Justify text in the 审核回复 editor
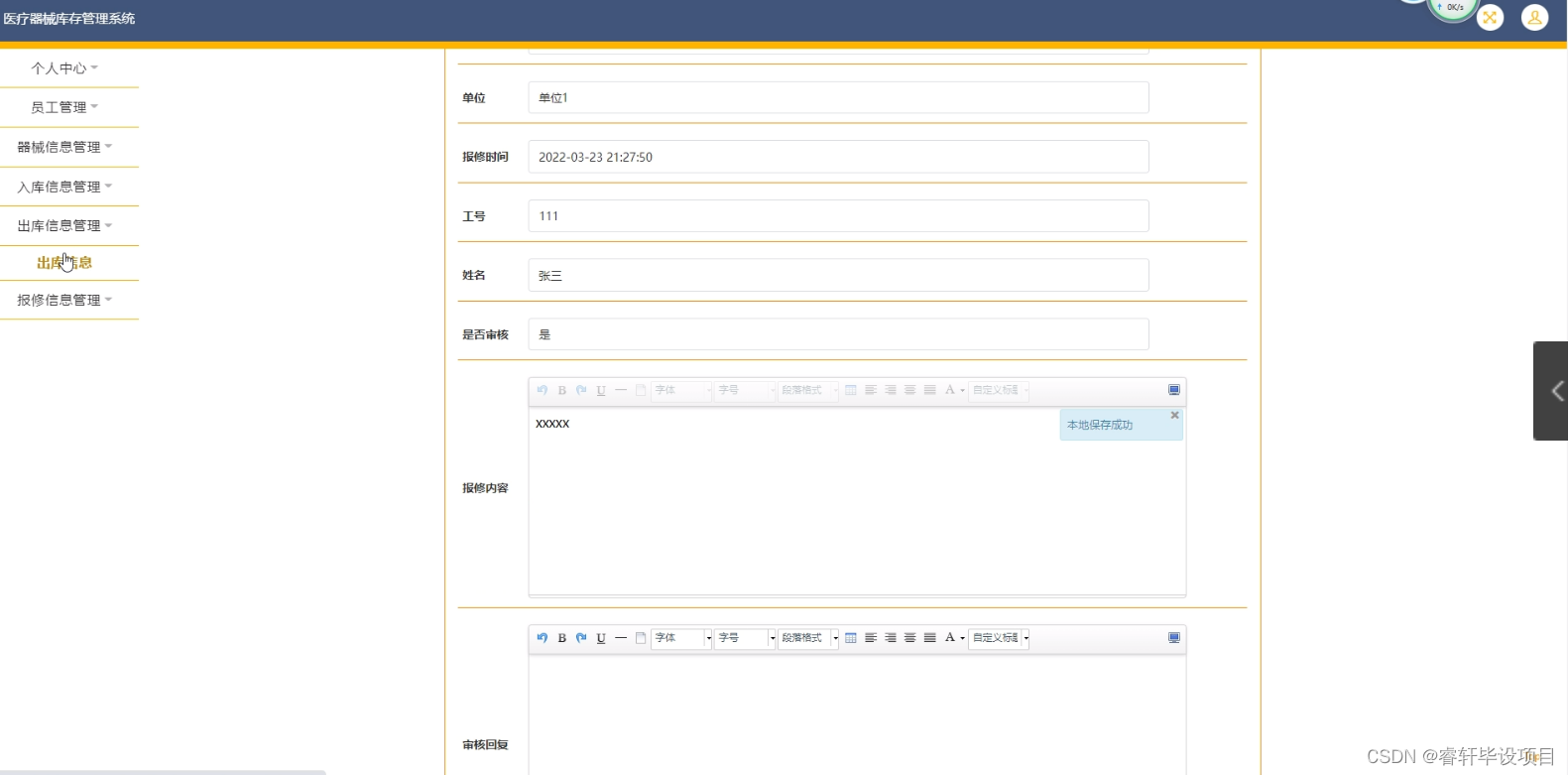1568x775 pixels. click(930, 638)
